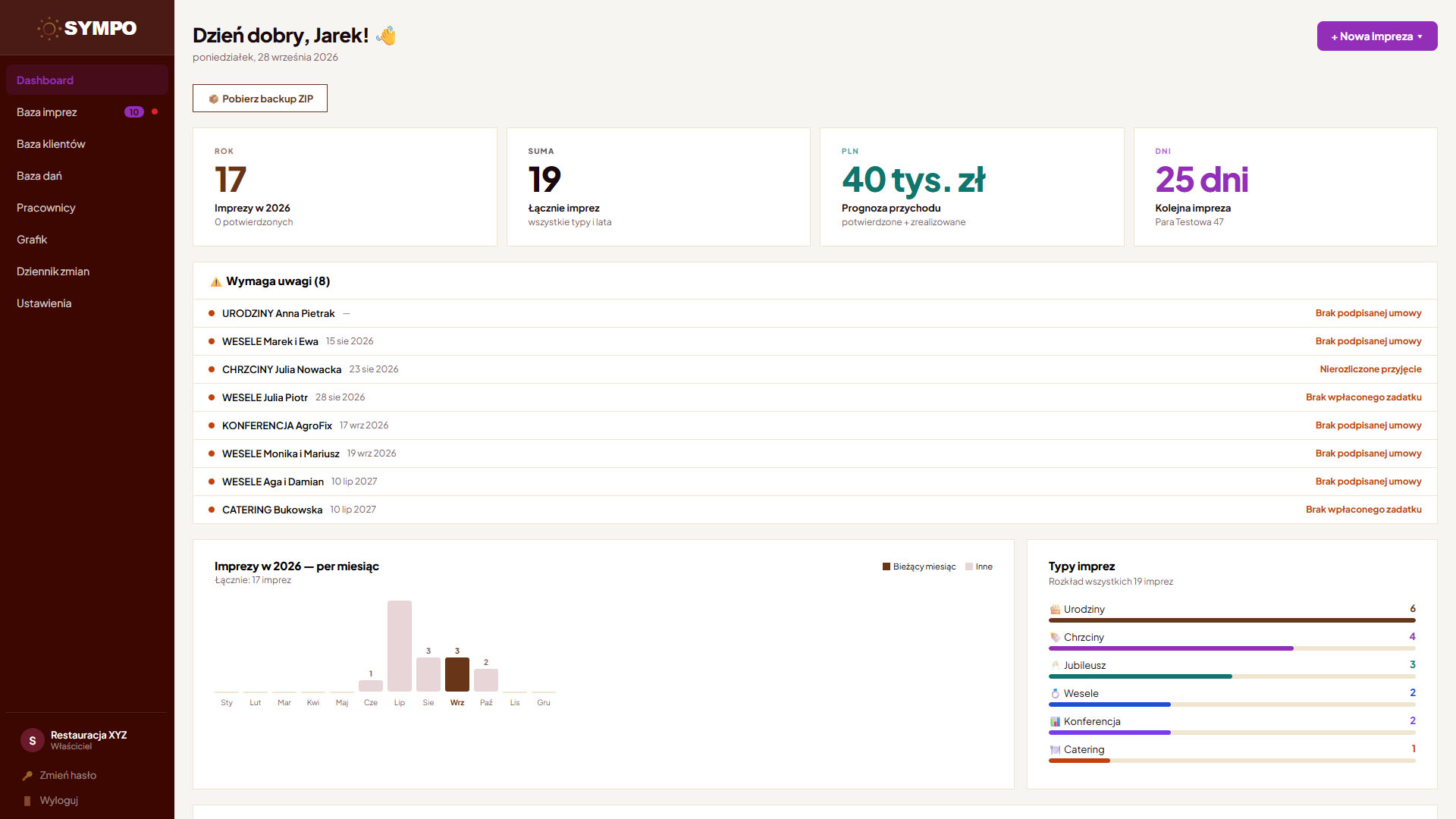This screenshot has height=819, width=1456.
Task: Click the plate icon next to Catering
Action: [x=1055, y=750]
